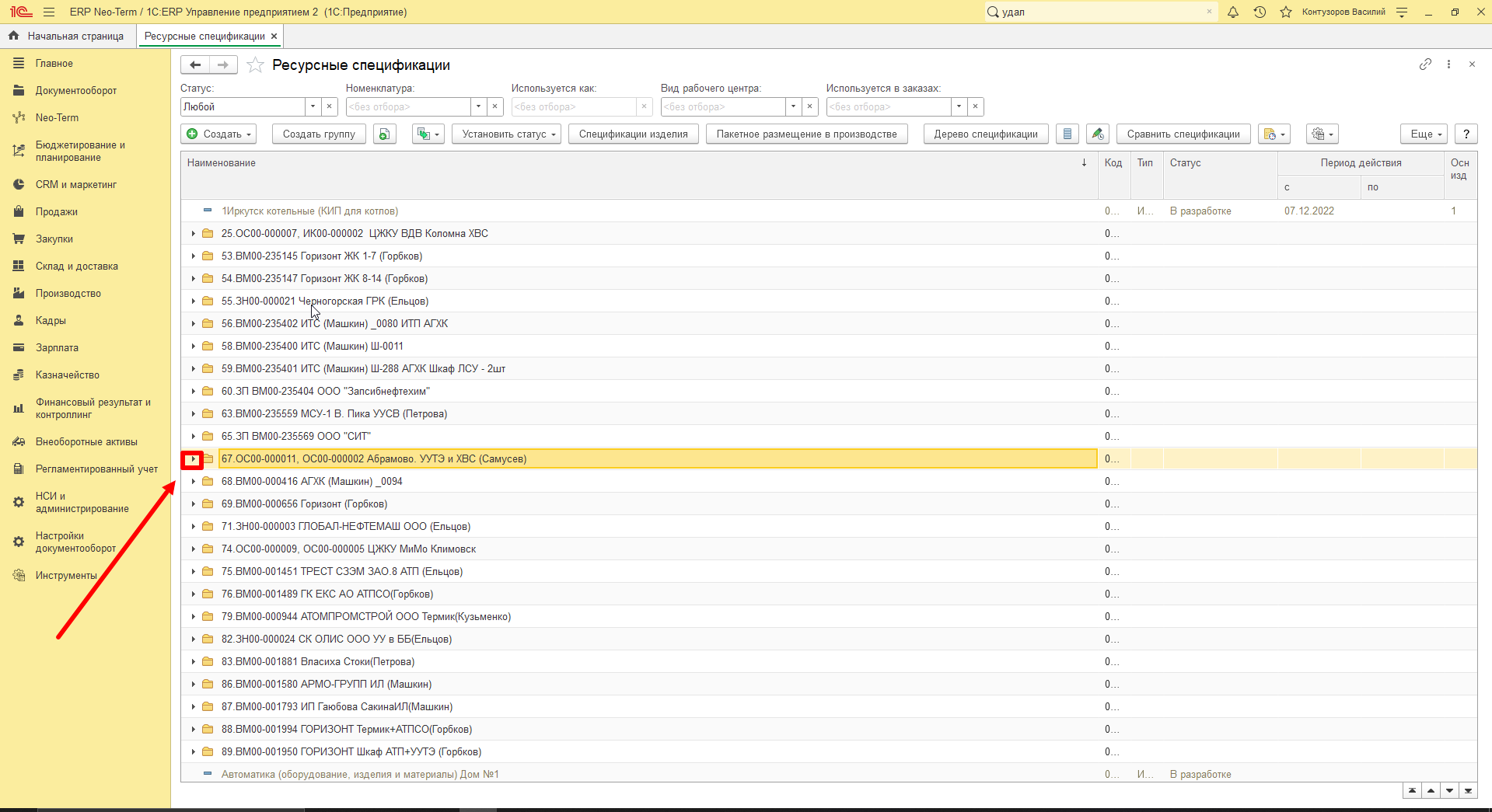Open the Вид рабочего центра dropdown arrow
The height and width of the screenshot is (812, 1492).
pos(793,107)
